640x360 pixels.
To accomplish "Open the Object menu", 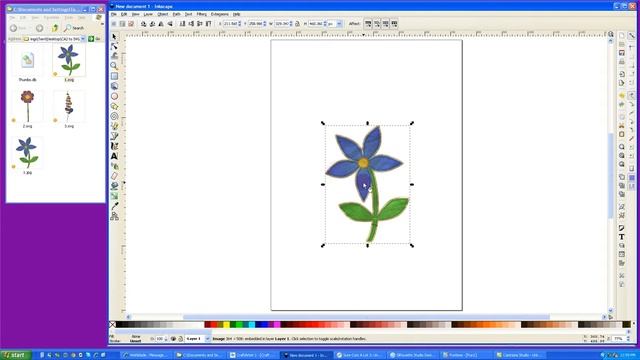I will pyautogui.click(x=162, y=14).
